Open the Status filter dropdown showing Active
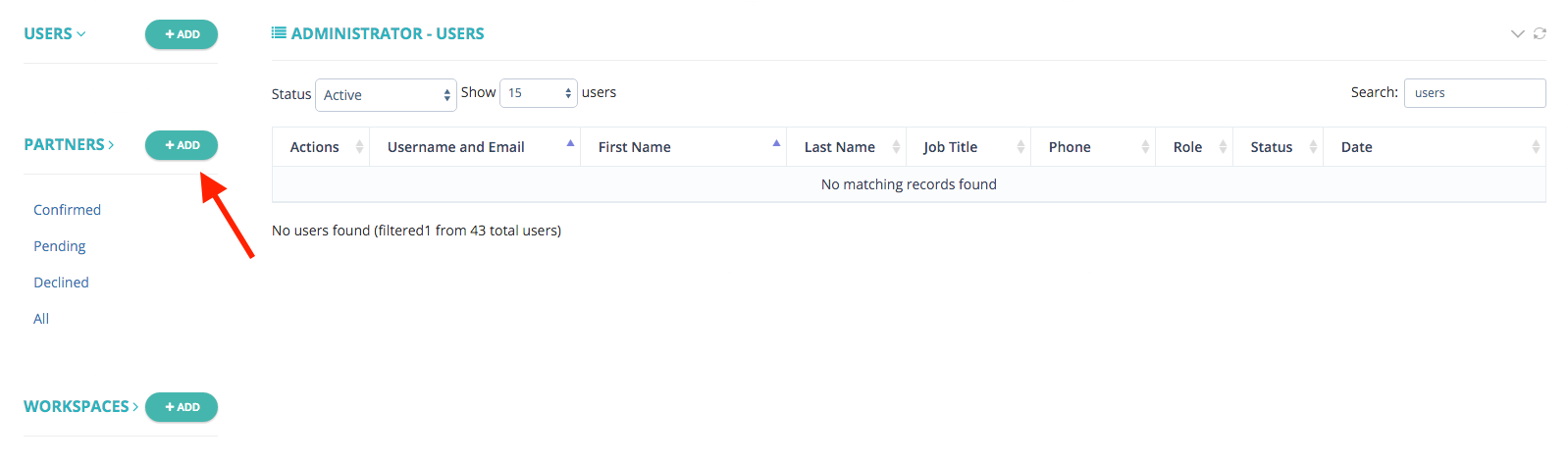Viewport: 1568px width, 464px height. point(386,95)
